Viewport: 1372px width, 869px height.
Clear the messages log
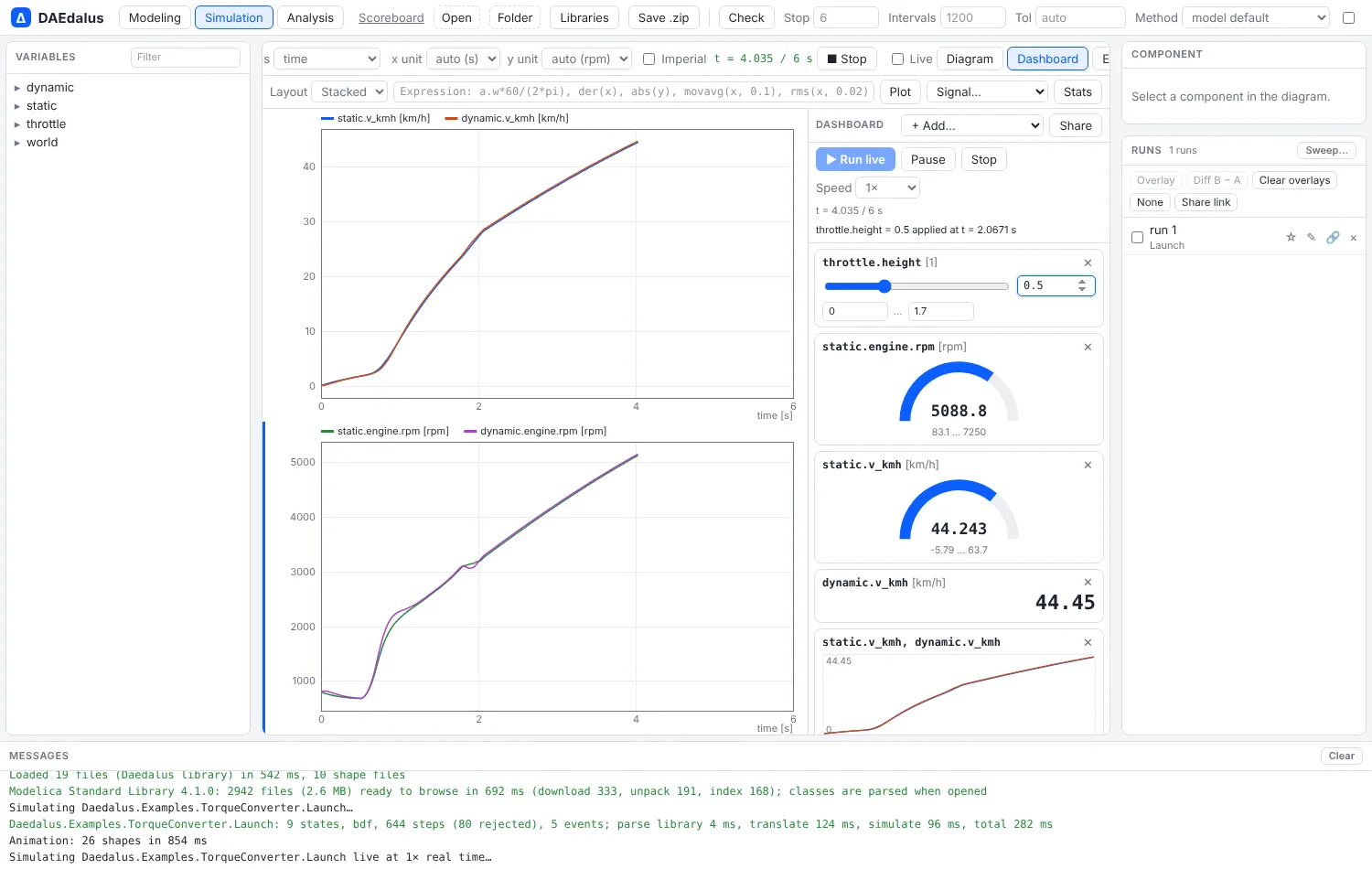tap(1341, 756)
